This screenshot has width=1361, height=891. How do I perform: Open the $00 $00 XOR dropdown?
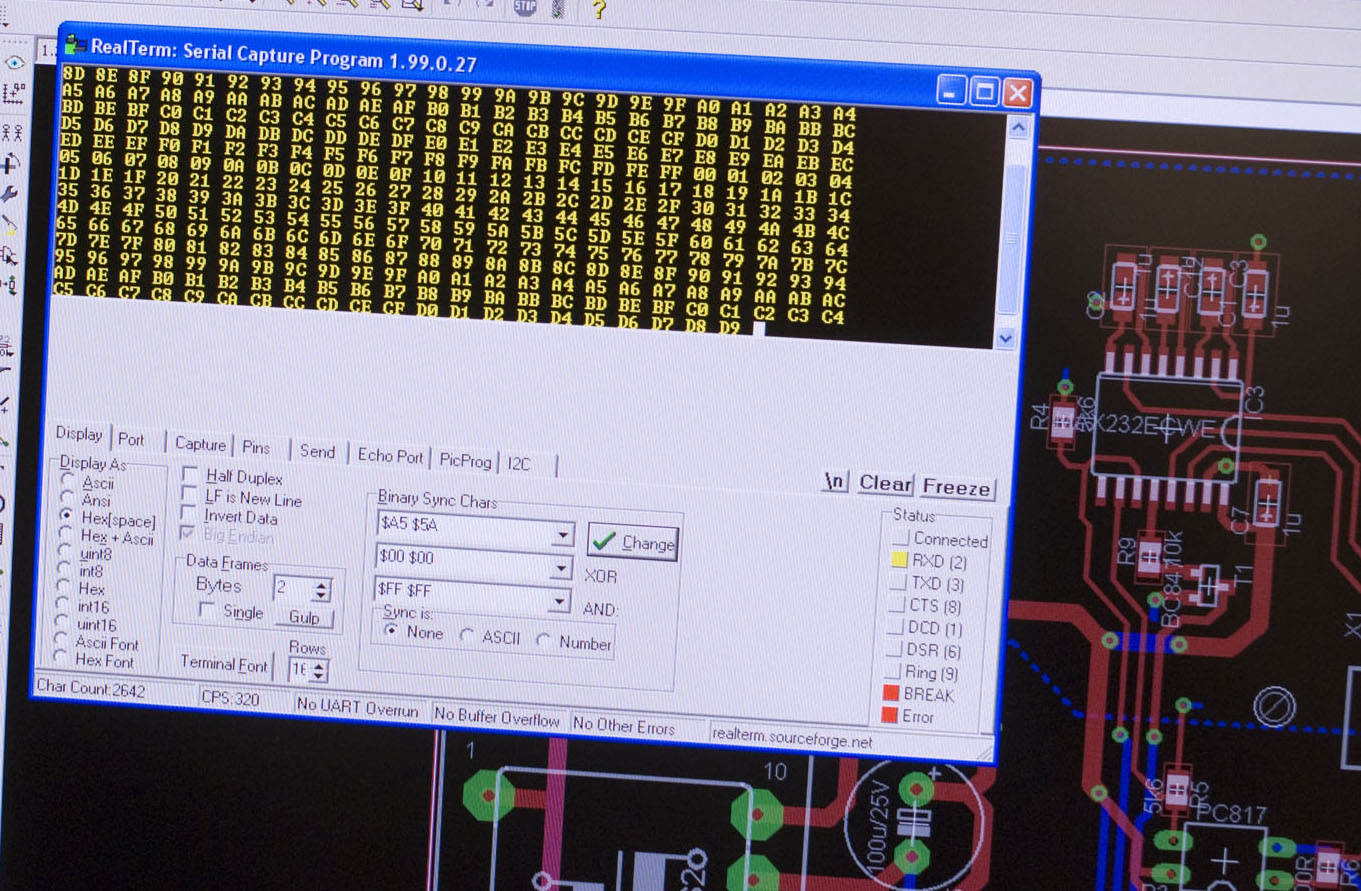click(x=562, y=568)
